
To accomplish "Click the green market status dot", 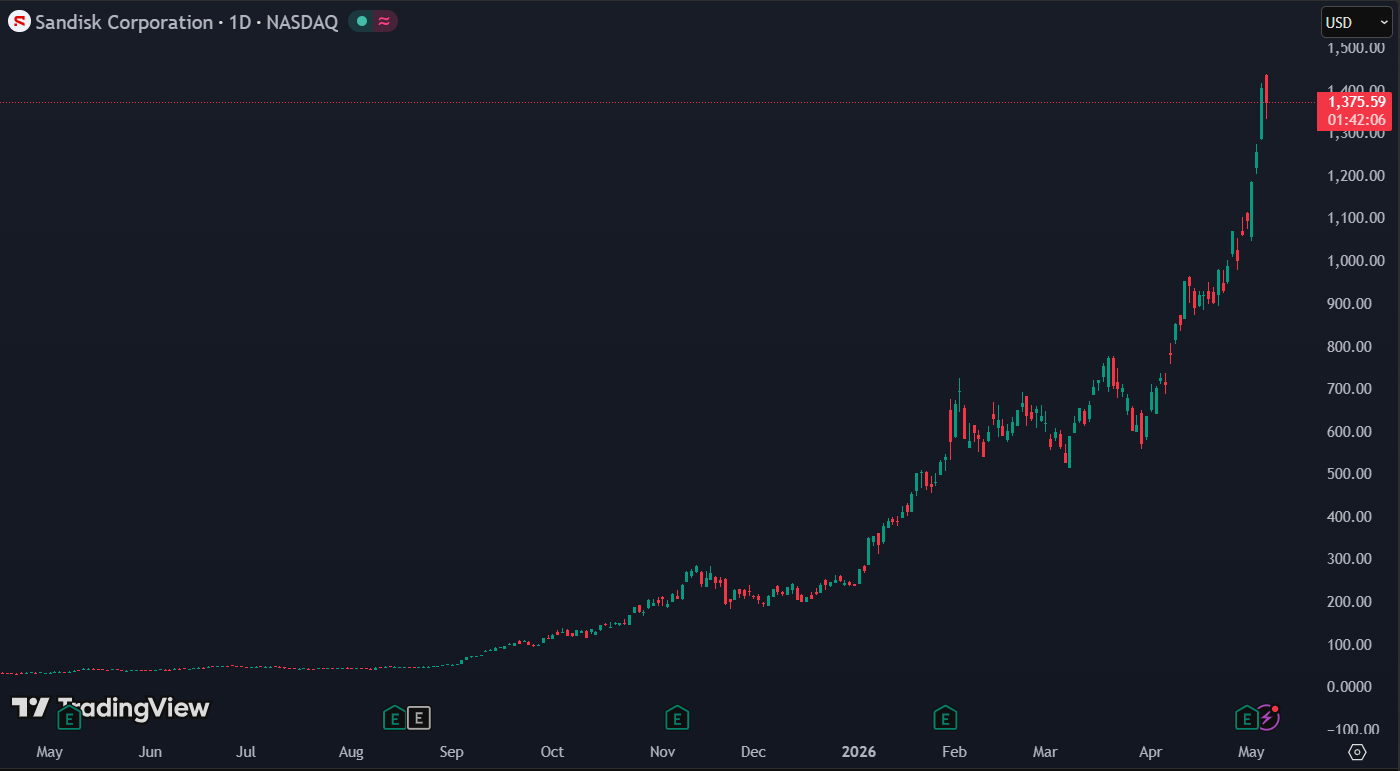I will click(362, 22).
